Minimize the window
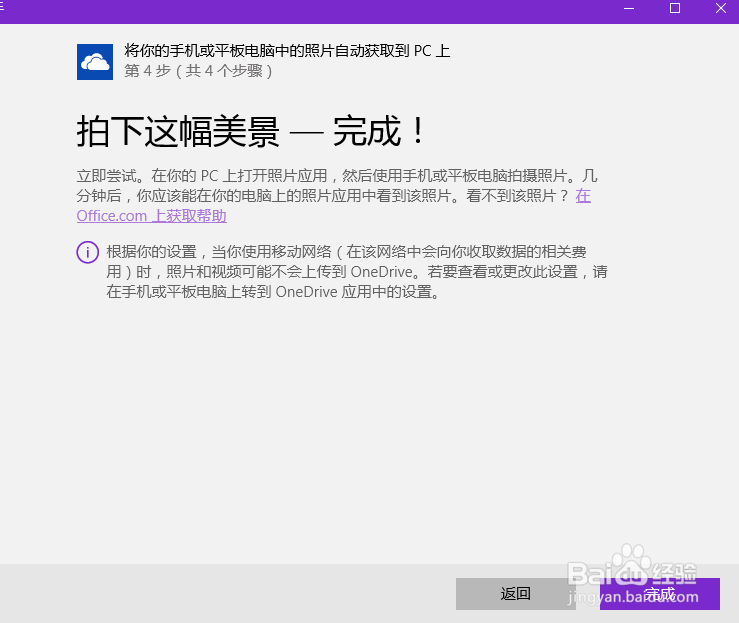This screenshot has height=623, width=739. tap(629, 8)
